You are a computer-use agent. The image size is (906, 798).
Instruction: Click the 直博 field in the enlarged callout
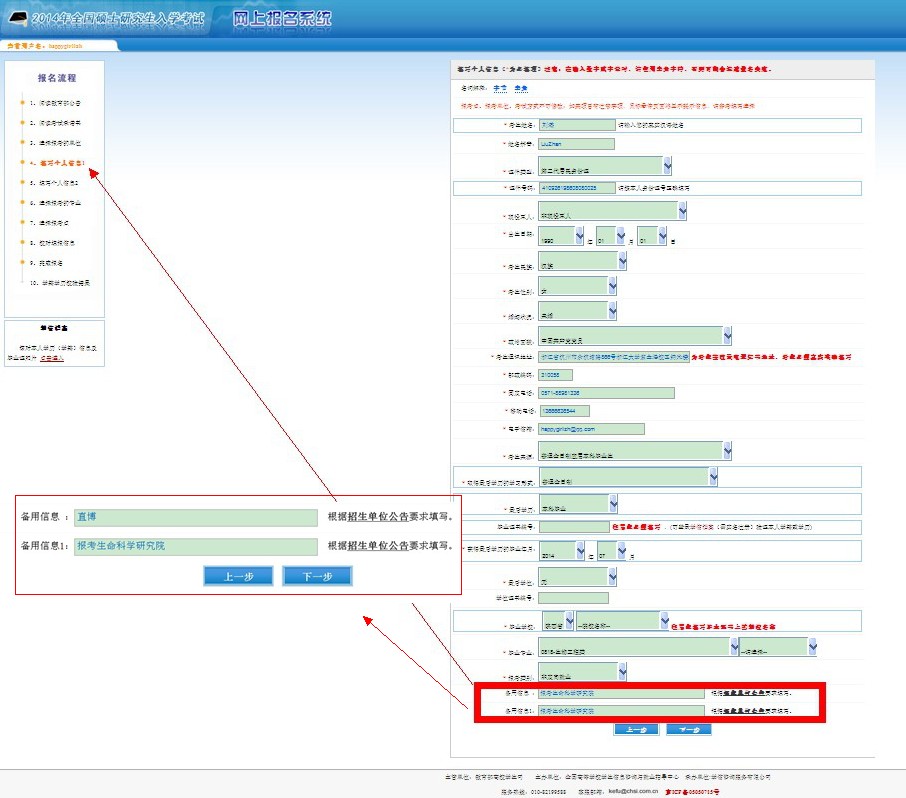(x=195, y=518)
